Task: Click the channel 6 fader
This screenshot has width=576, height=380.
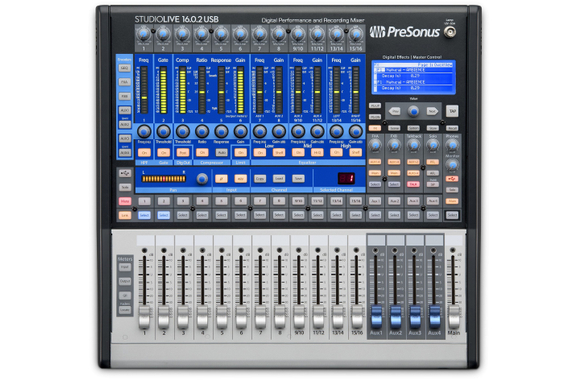Action: pyautogui.click(x=241, y=318)
